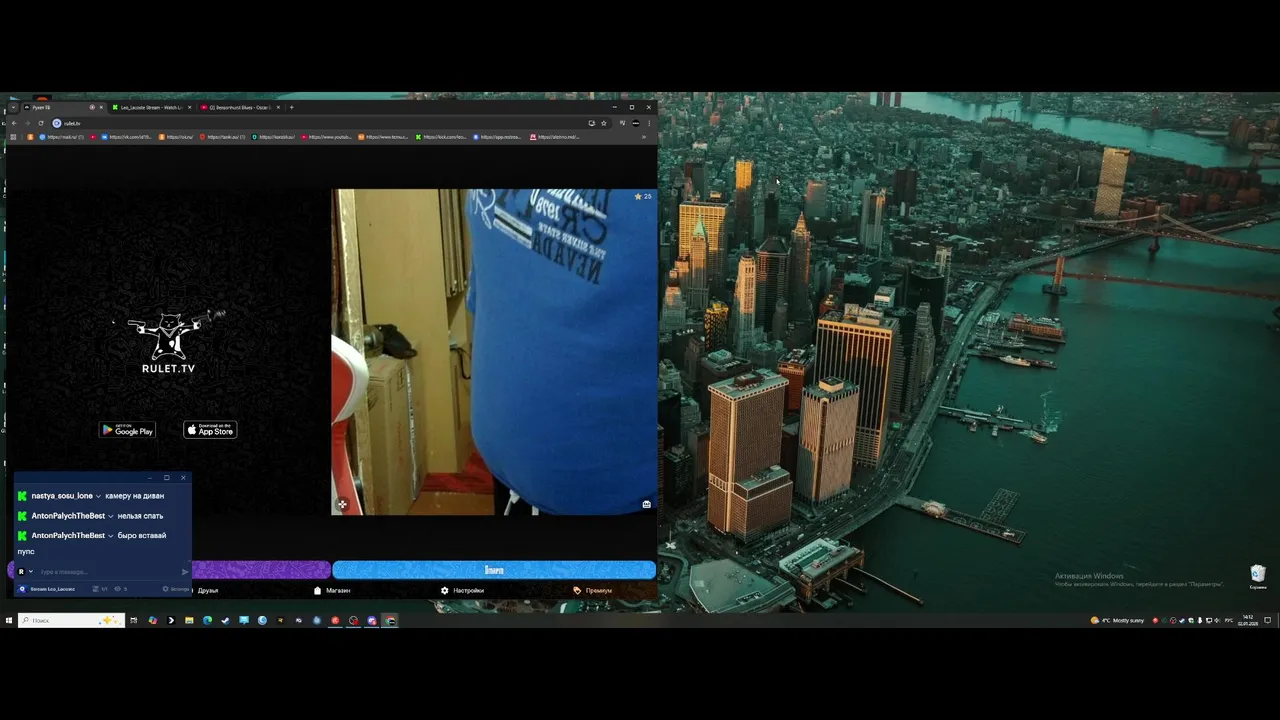Send the chat message with arrow icon
Screen dimensions: 1280x720
(185, 572)
